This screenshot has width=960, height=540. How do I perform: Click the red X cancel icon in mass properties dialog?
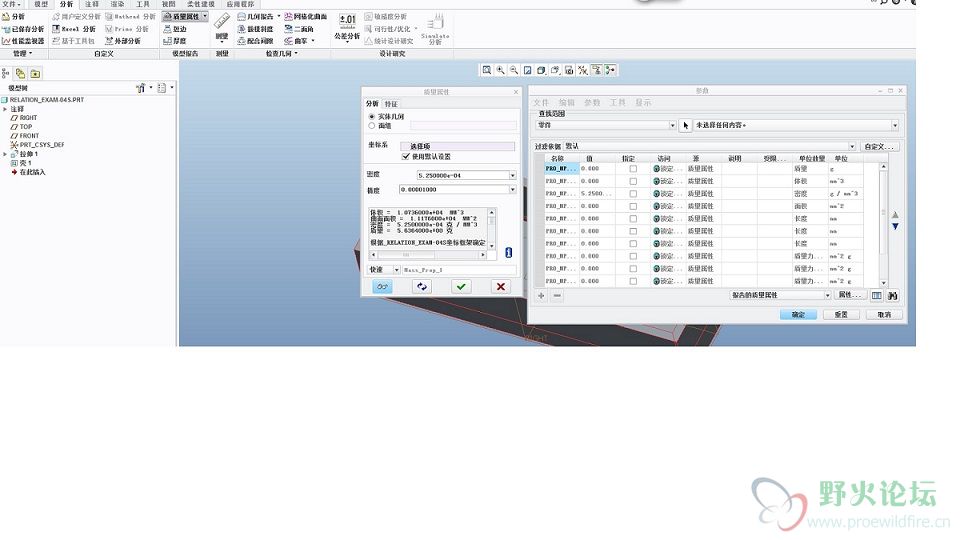tap(500, 286)
